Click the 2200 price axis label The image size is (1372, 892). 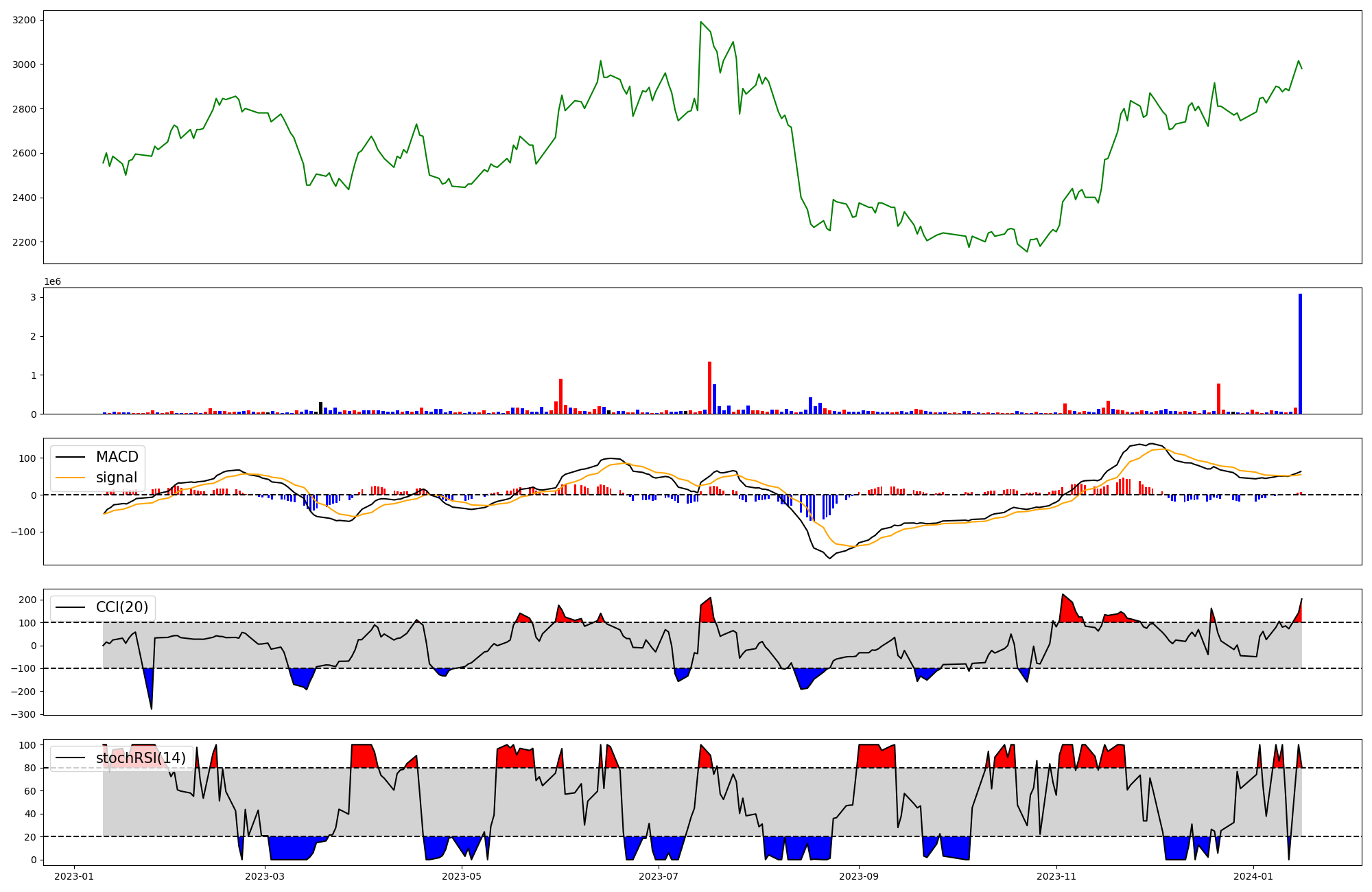[24, 242]
